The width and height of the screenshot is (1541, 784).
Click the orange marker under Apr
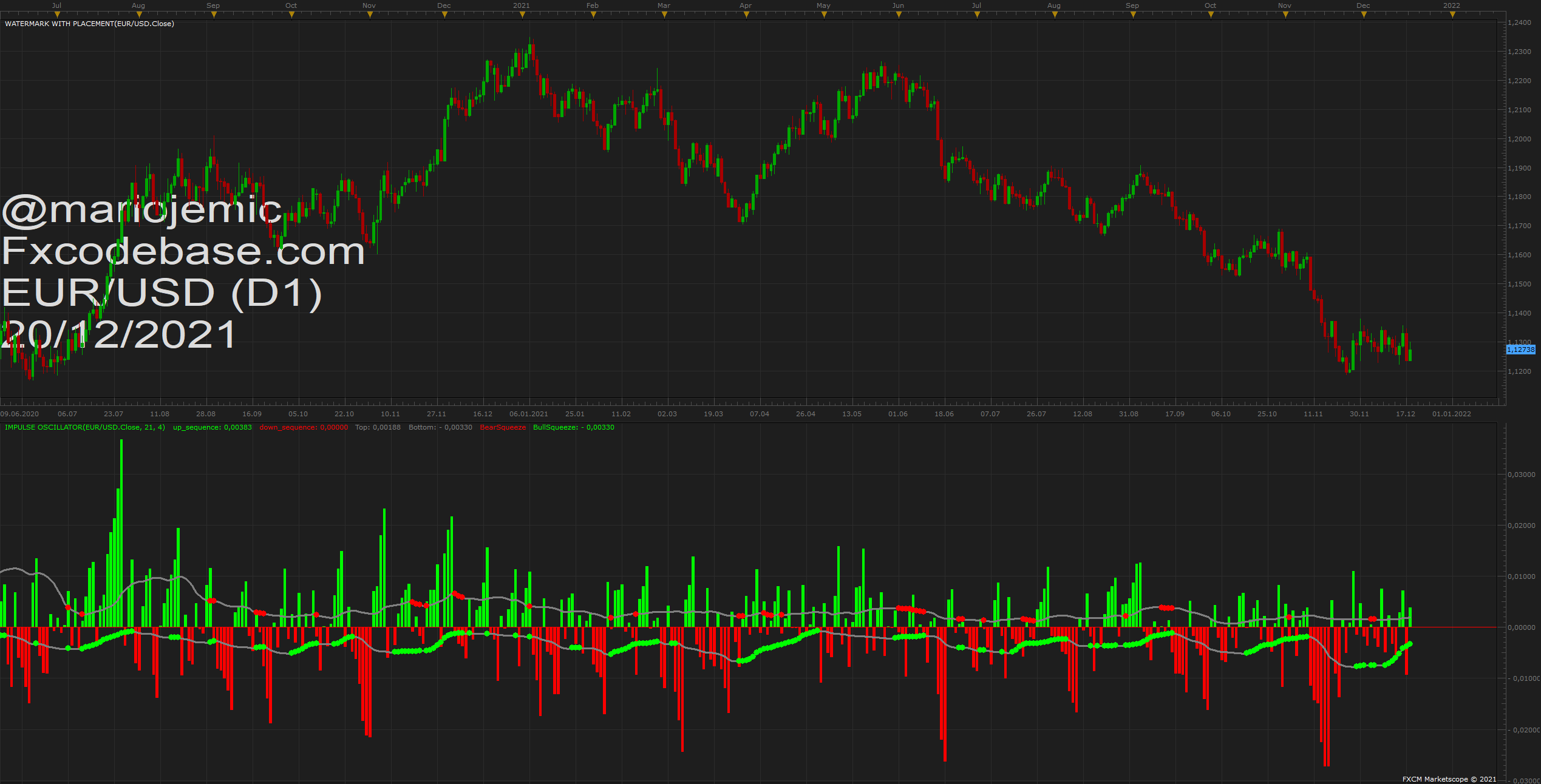tap(746, 15)
